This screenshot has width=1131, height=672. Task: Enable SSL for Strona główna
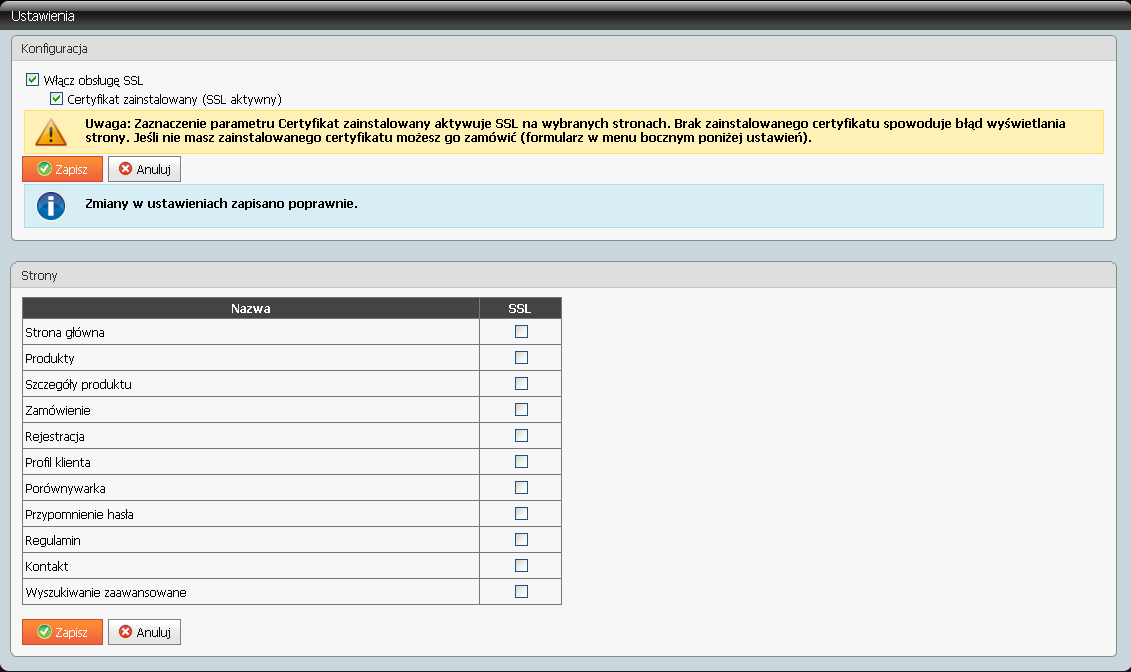[x=521, y=332]
